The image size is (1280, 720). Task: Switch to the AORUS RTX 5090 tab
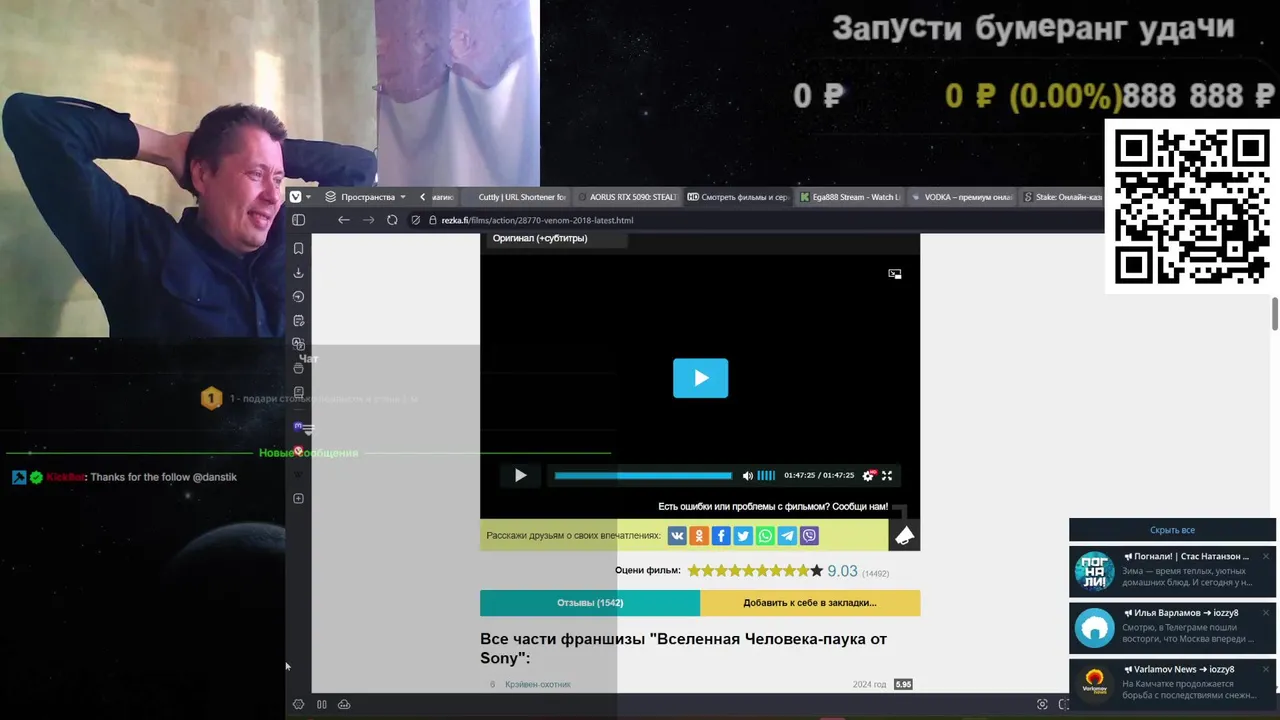[x=626, y=197]
